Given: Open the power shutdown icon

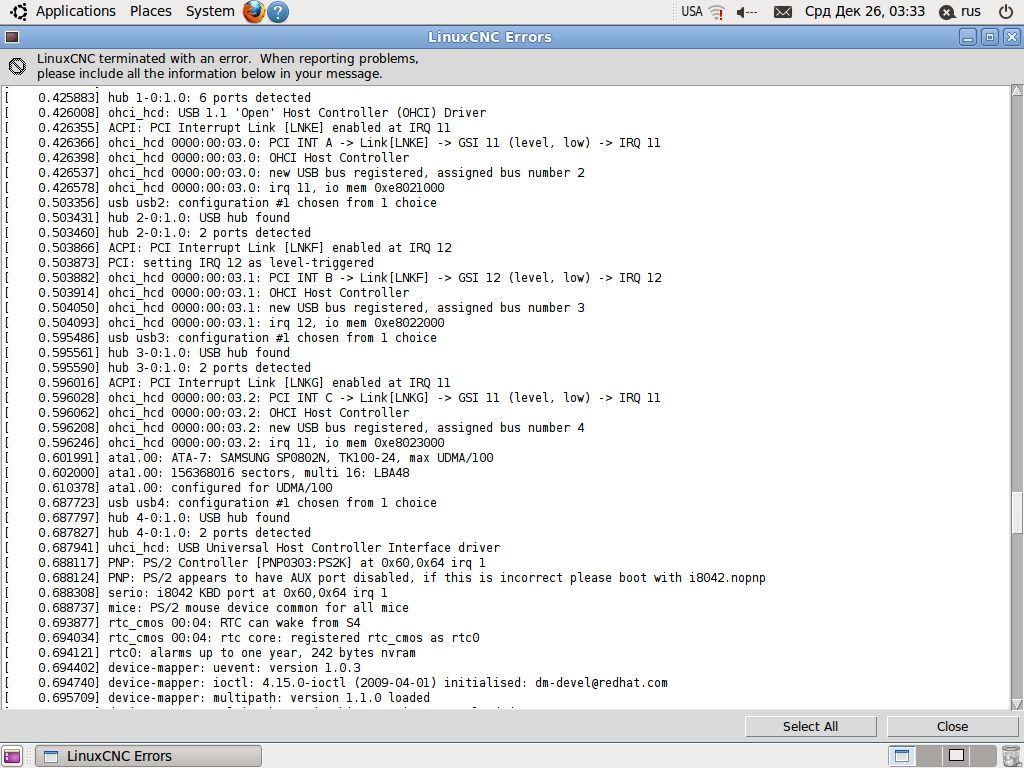Looking at the screenshot, I should (1006, 11).
